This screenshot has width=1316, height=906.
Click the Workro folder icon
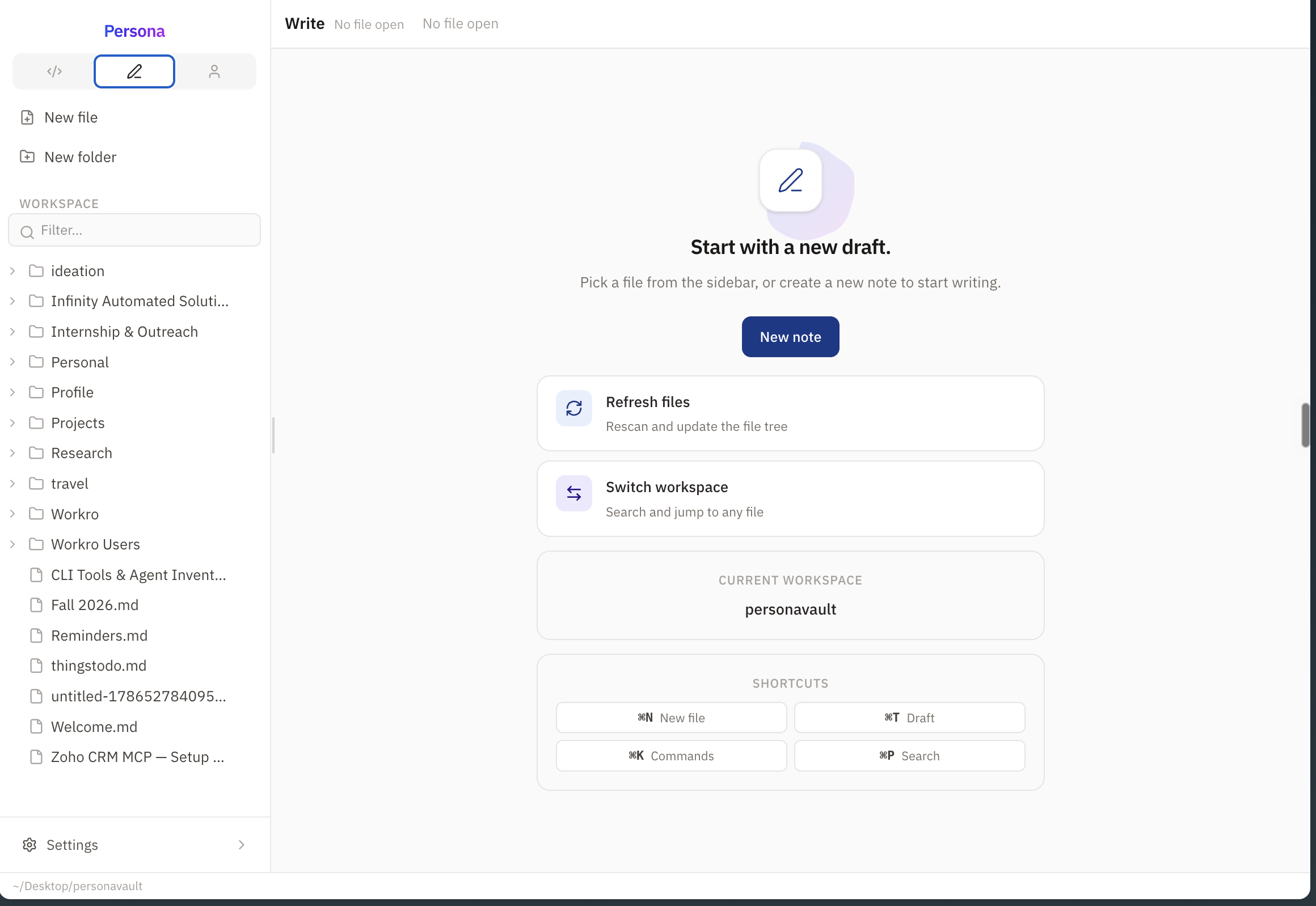(x=36, y=514)
